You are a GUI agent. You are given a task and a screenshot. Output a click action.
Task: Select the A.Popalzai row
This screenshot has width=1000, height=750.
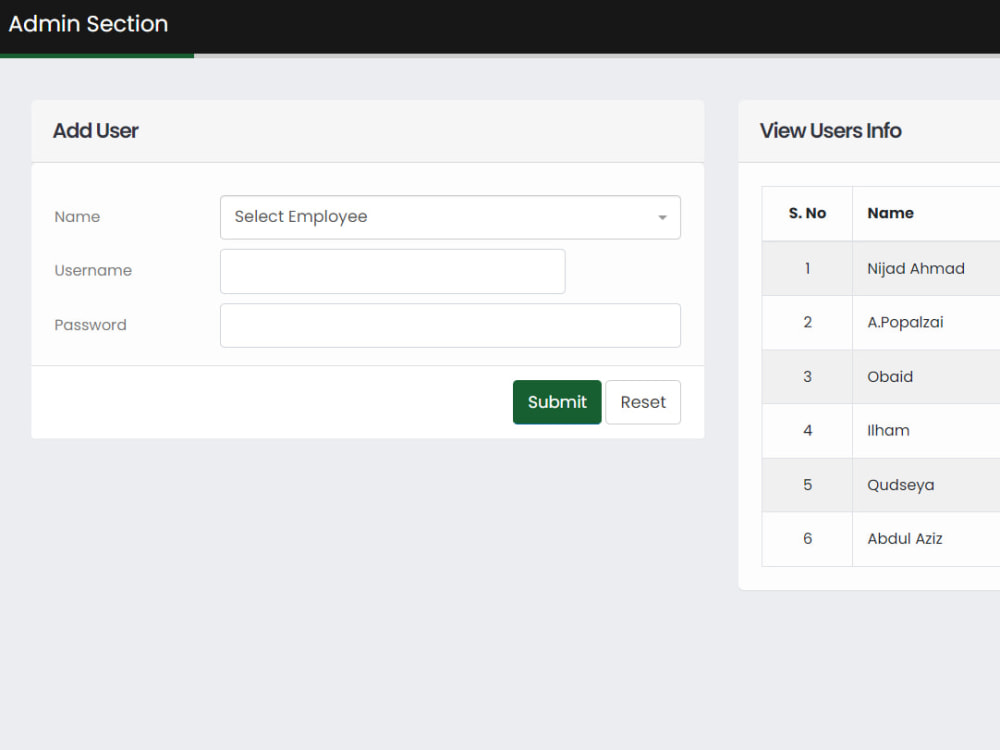click(881, 323)
